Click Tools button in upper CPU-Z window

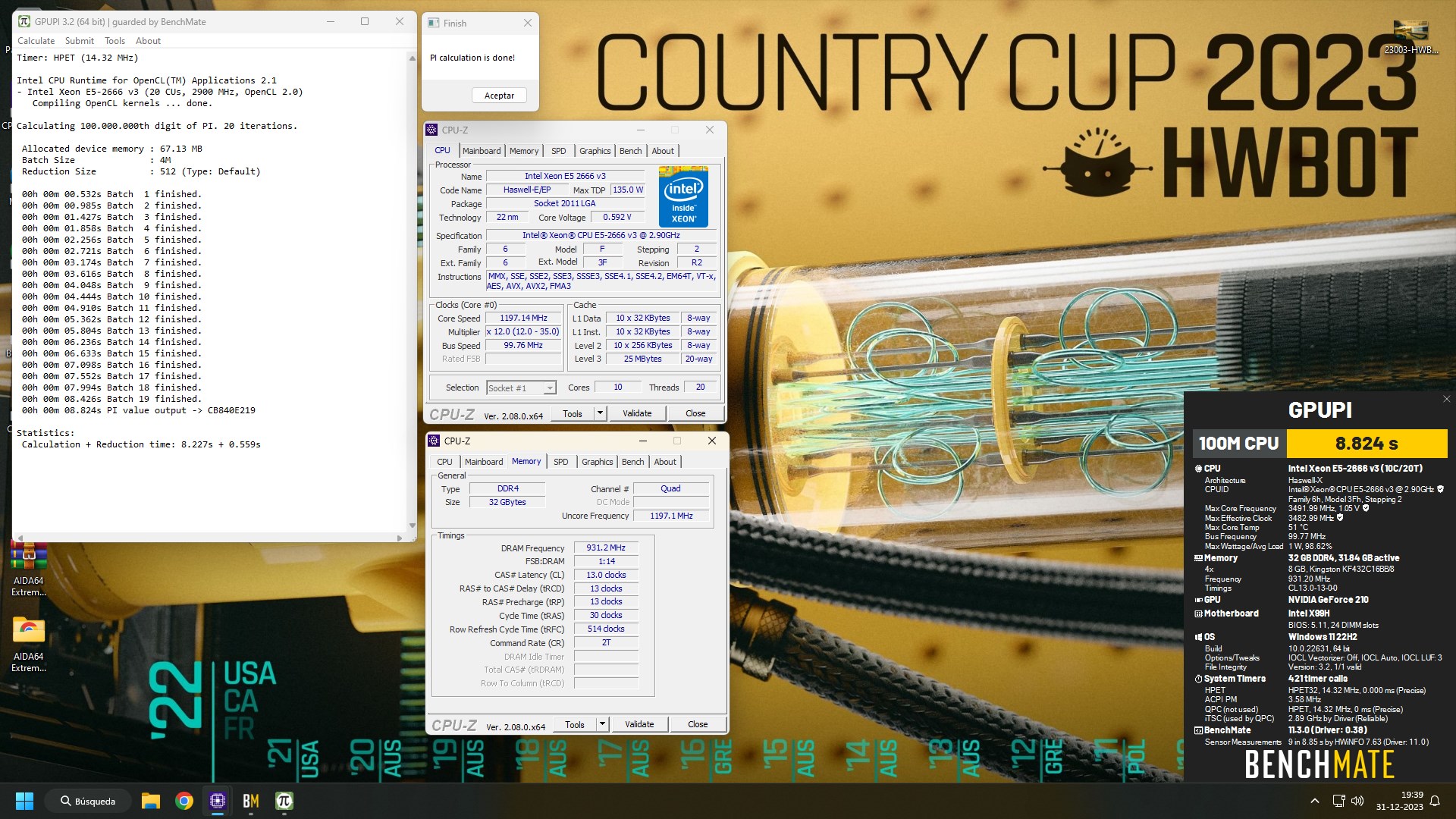573,413
